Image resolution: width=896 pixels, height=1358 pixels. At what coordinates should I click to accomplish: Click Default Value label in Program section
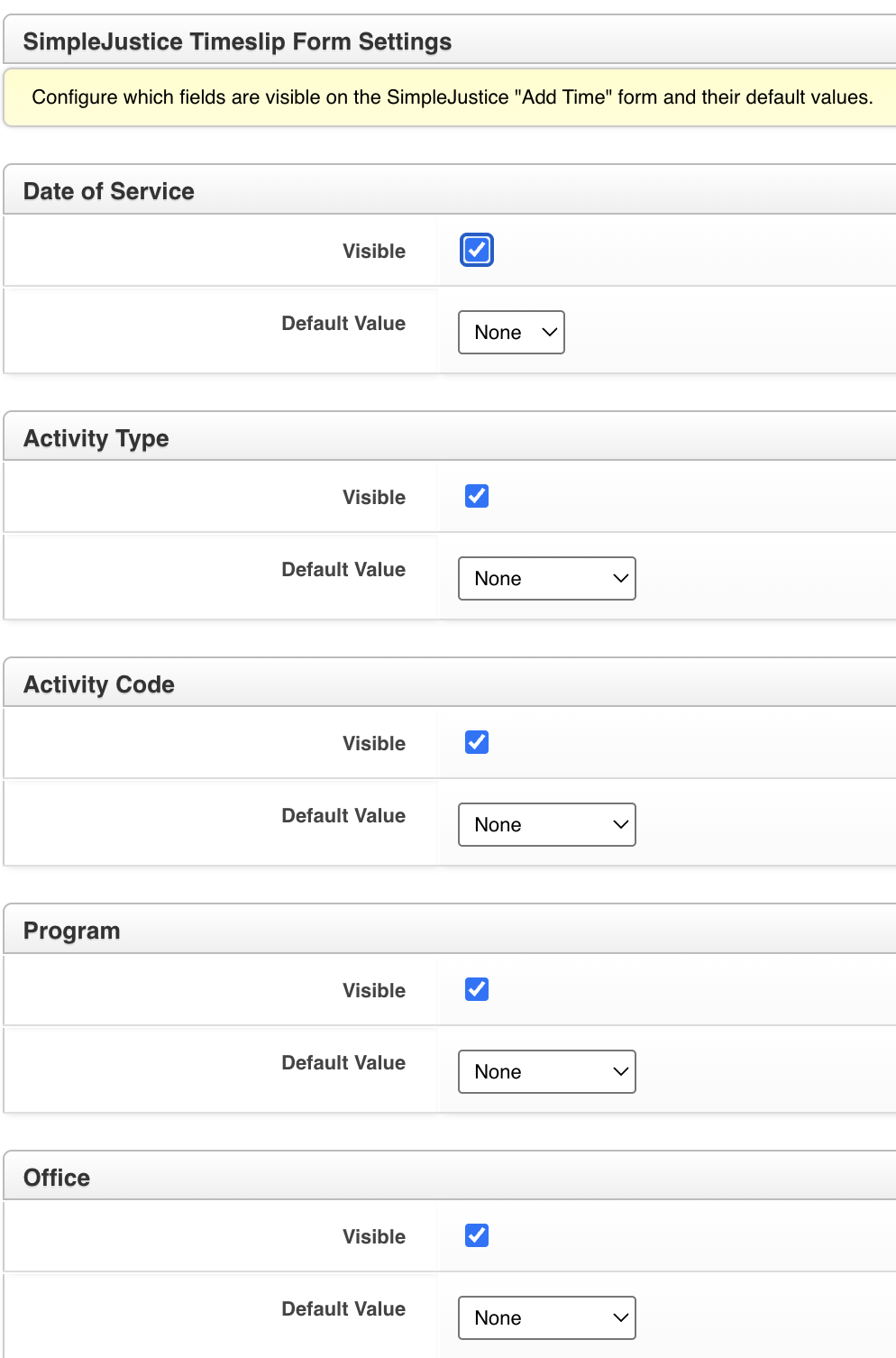pos(343,1062)
